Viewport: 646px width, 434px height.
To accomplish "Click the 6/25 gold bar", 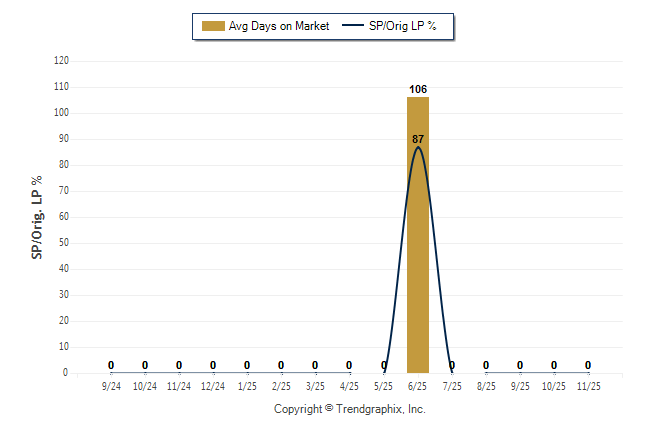I will (x=418, y=240).
